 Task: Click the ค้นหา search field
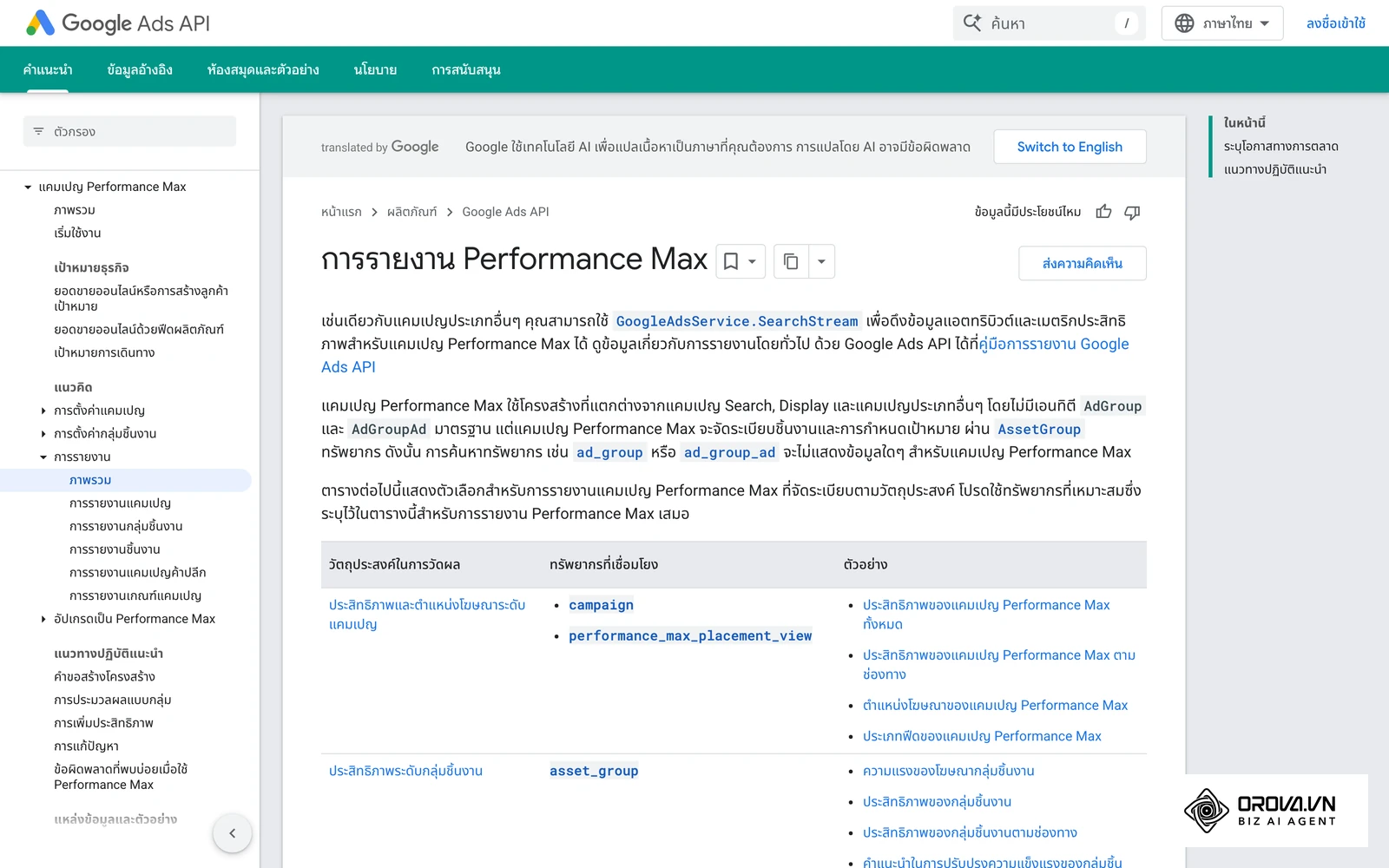(x=1050, y=23)
